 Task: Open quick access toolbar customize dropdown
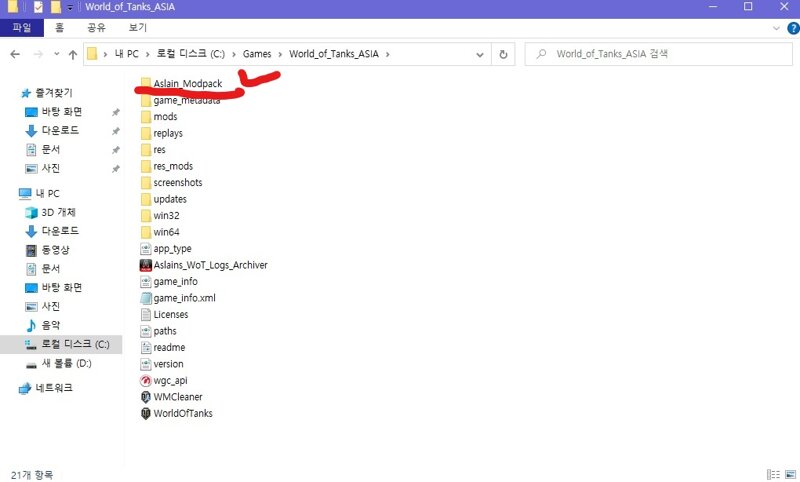70,7
